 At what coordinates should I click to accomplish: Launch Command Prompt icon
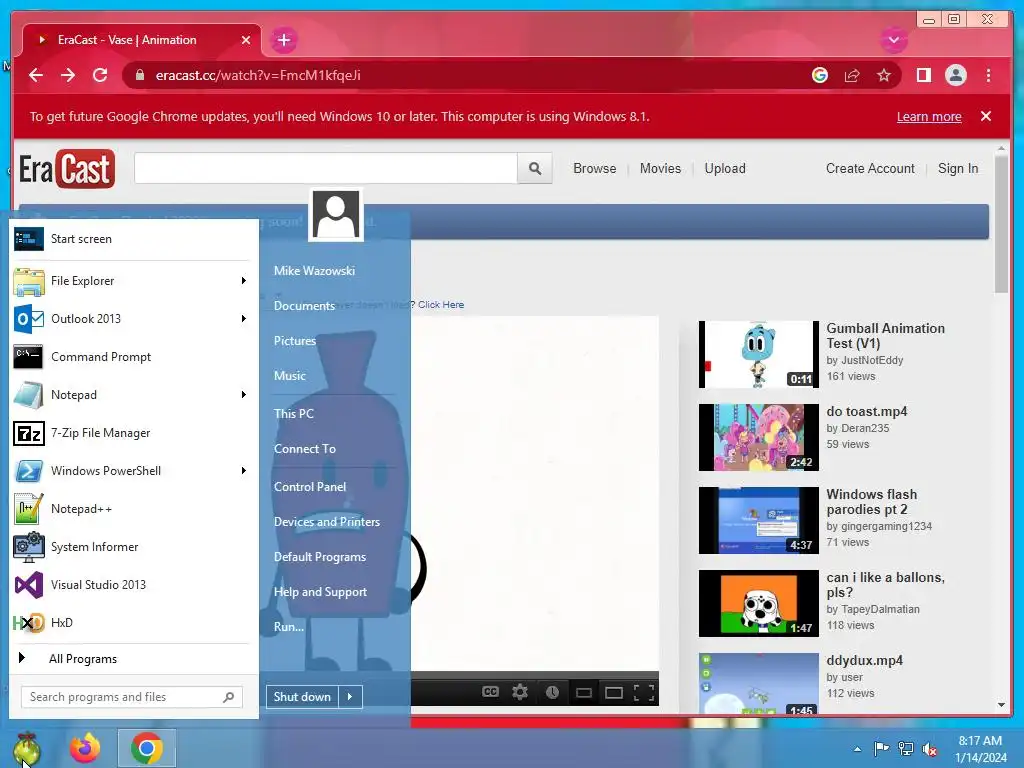coord(29,357)
